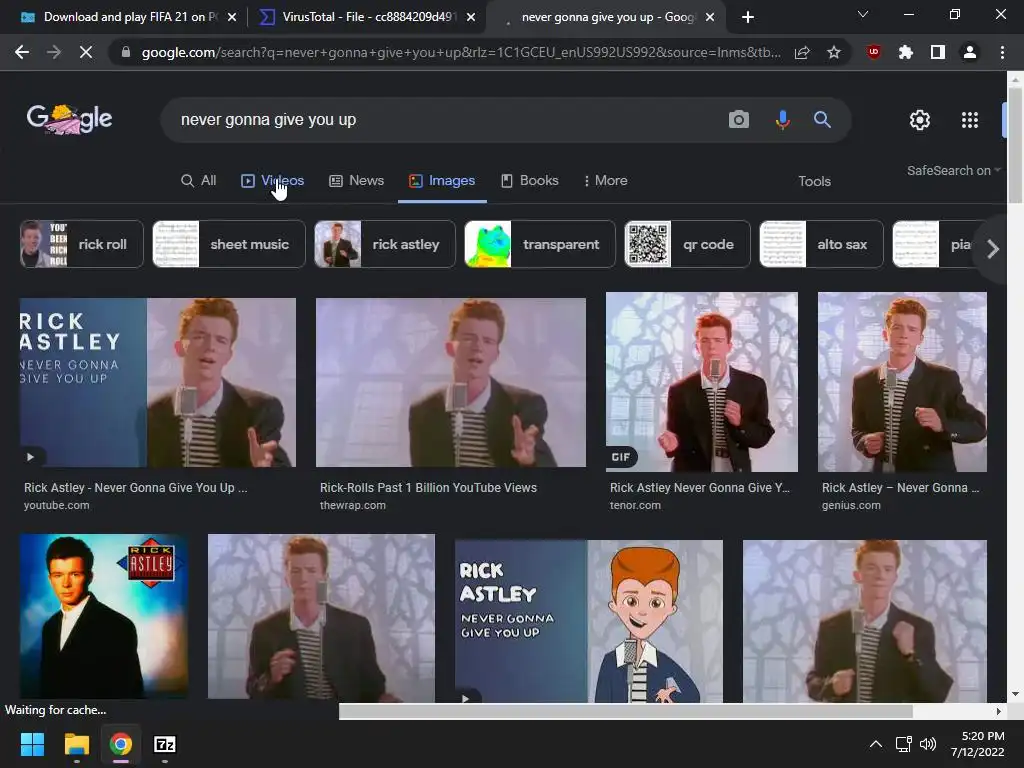
Task: Switch to the Books results tab
Action: (x=530, y=180)
